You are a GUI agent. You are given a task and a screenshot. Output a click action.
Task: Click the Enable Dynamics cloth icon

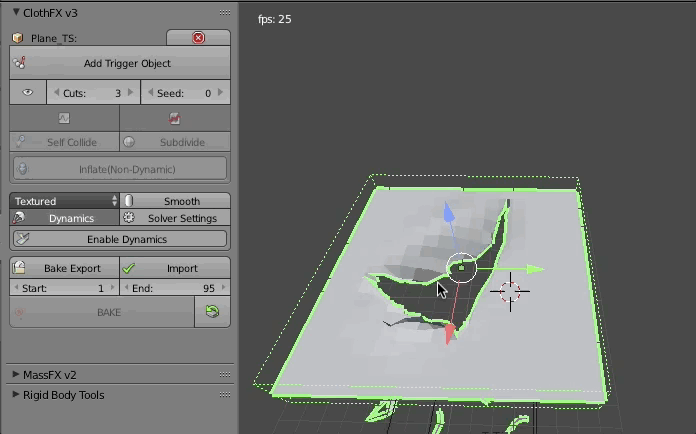pos(22,239)
